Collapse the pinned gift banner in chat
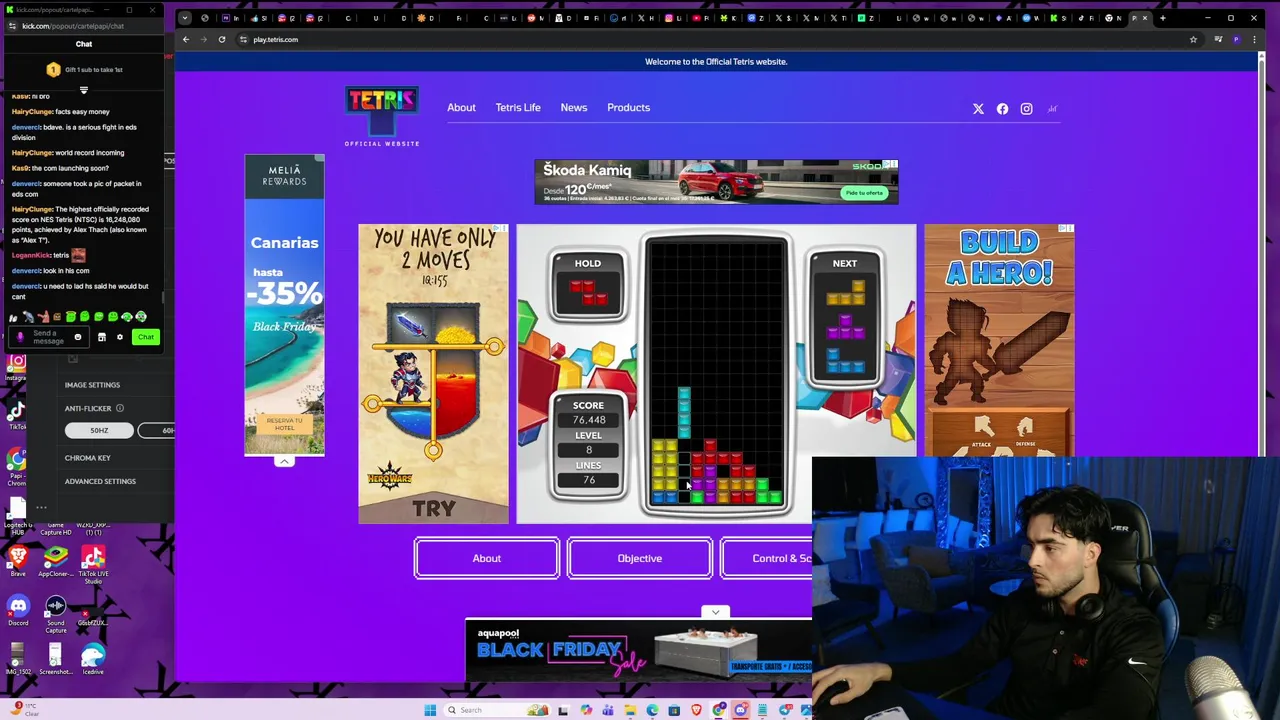 click(84, 90)
